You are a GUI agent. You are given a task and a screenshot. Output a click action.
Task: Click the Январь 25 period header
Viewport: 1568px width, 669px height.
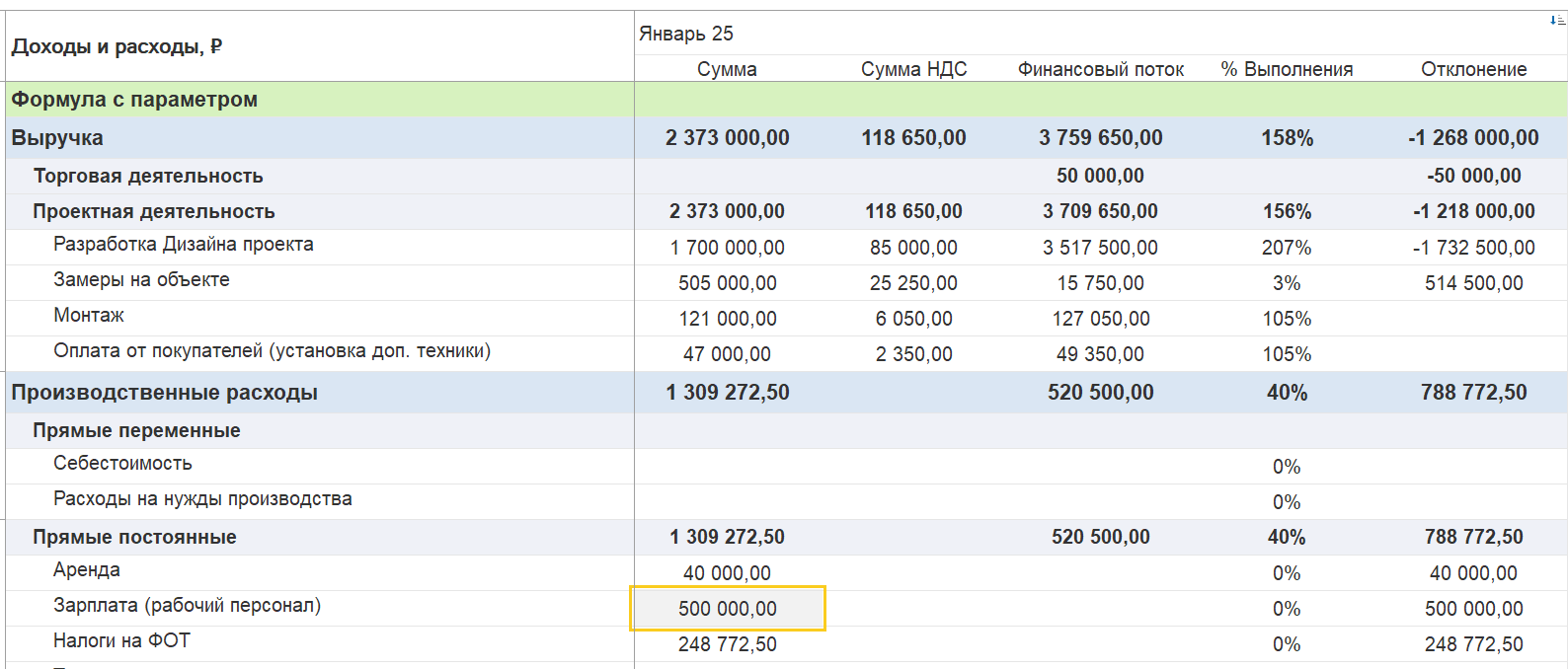[686, 34]
